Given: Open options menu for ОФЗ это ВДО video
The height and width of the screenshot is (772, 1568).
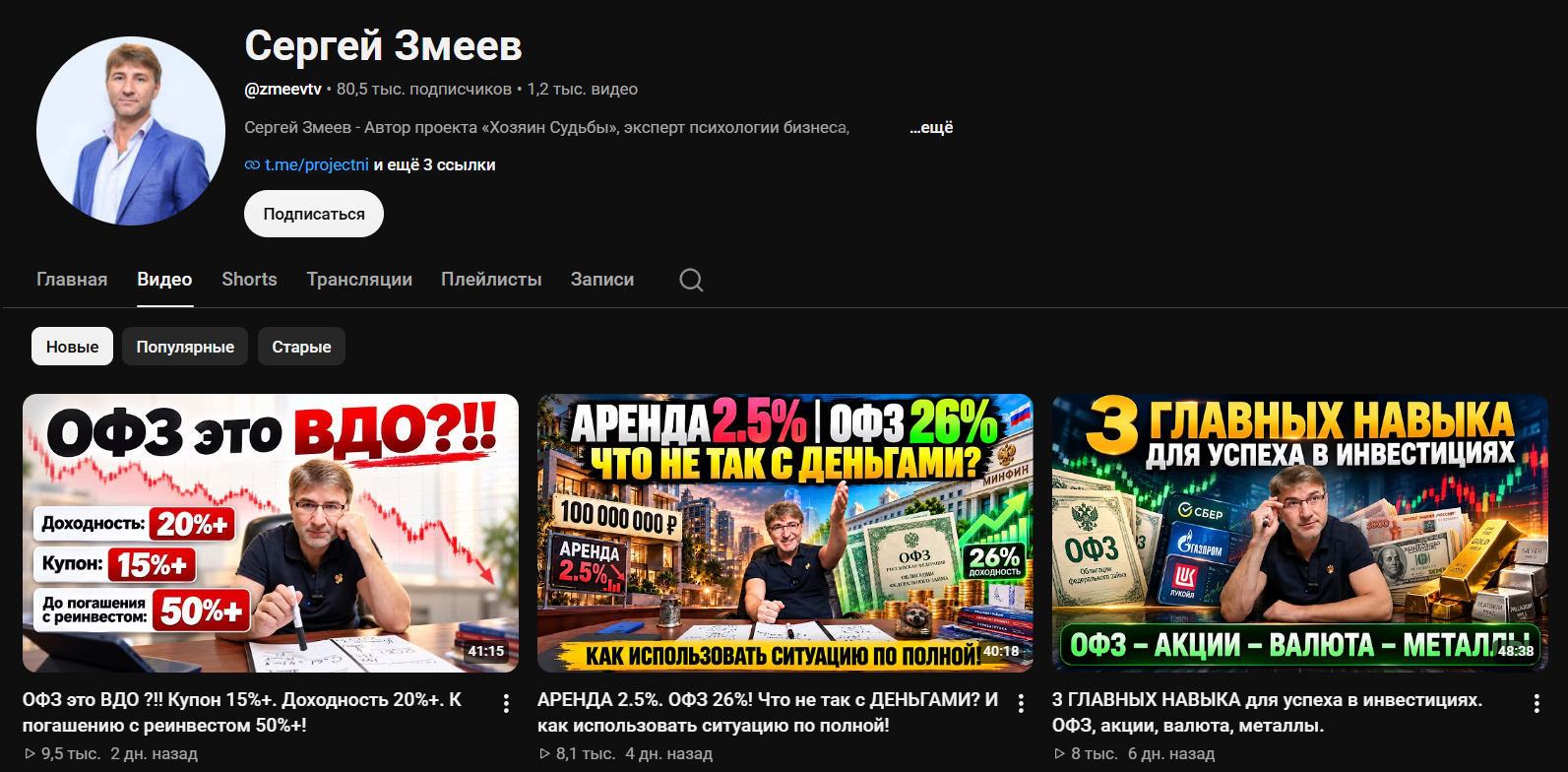Looking at the screenshot, I should [x=506, y=703].
